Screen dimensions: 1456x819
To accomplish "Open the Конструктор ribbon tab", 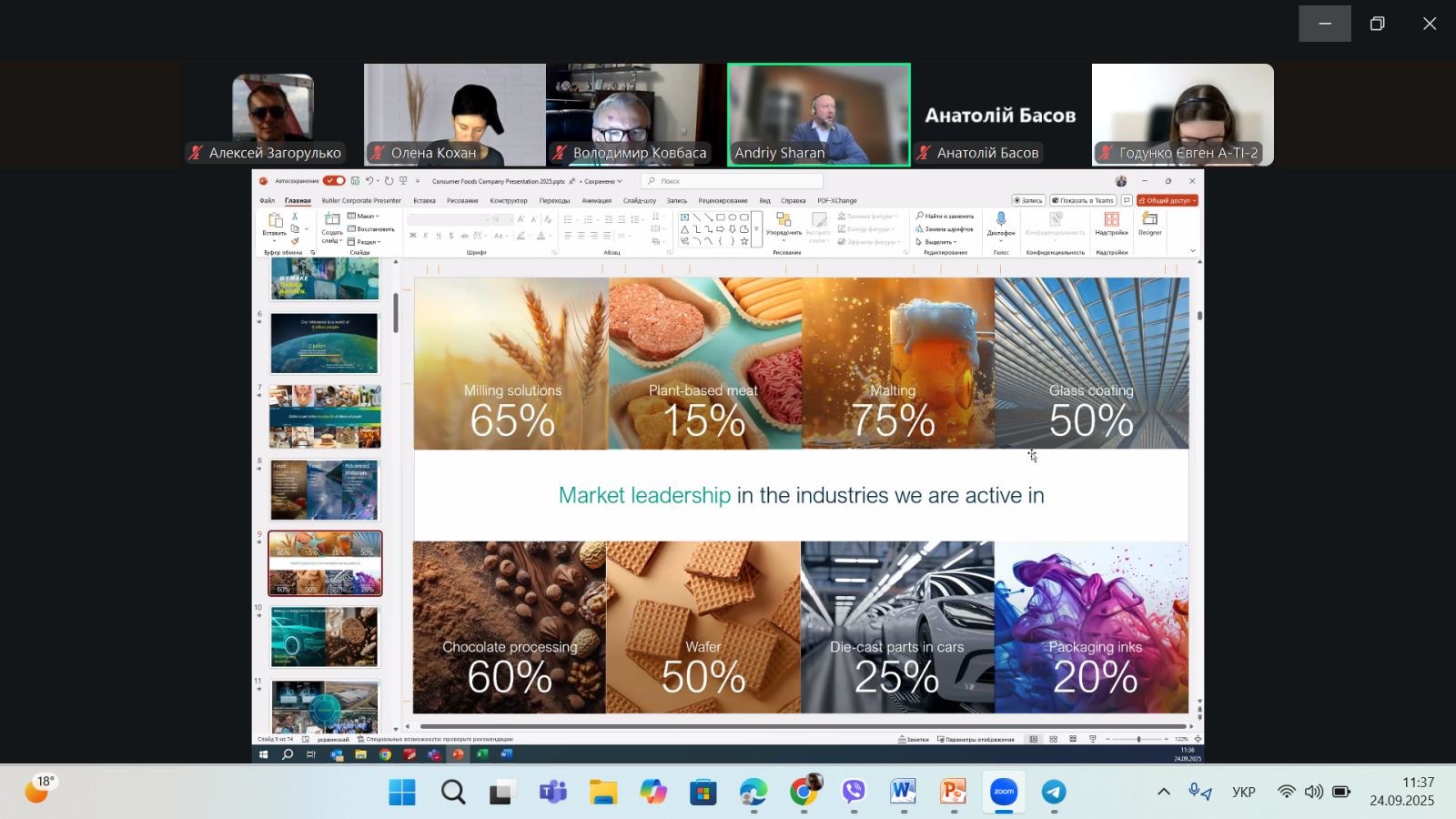I will coord(509,200).
